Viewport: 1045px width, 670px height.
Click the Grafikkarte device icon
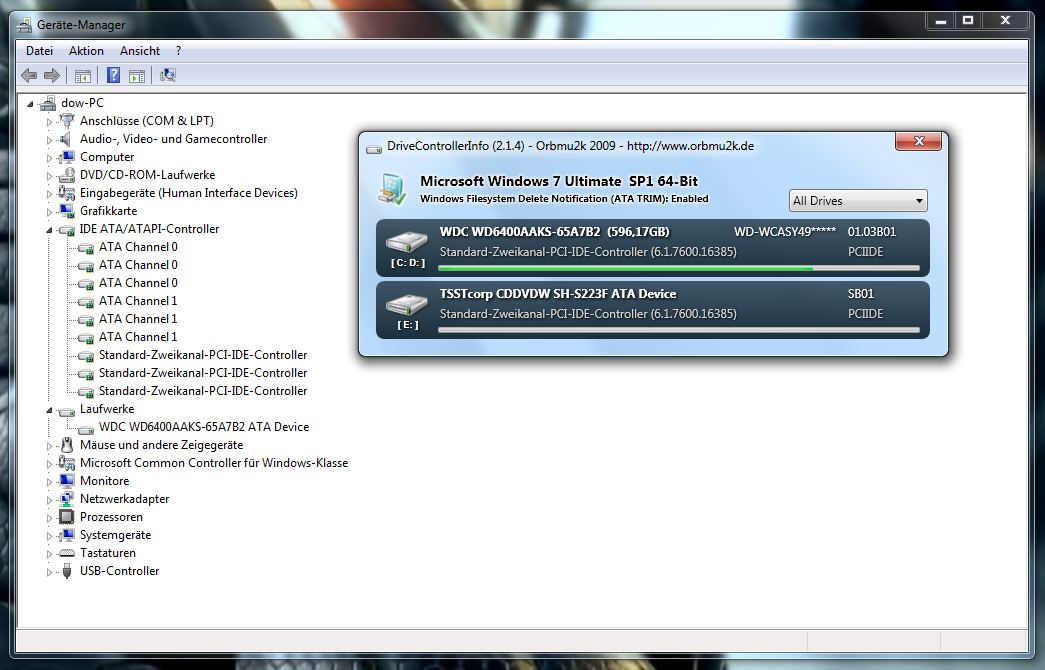click(67, 211)
